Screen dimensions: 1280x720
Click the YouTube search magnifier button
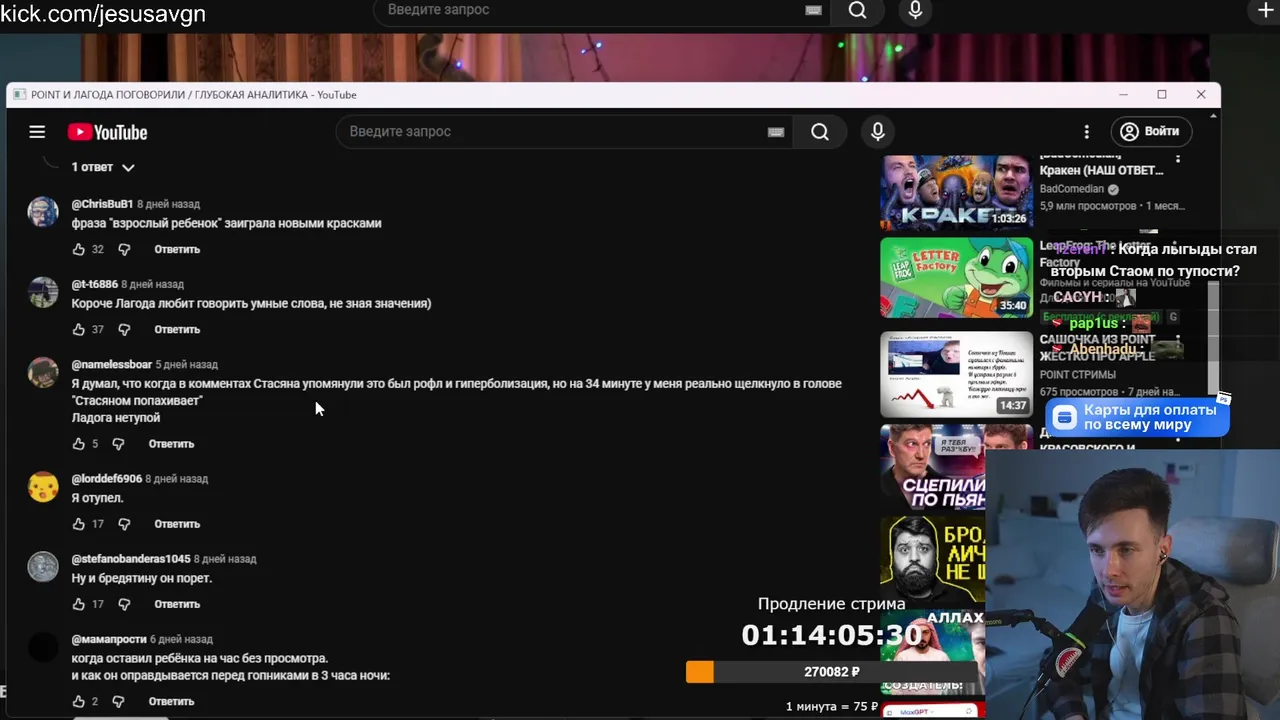click(820, 132)
